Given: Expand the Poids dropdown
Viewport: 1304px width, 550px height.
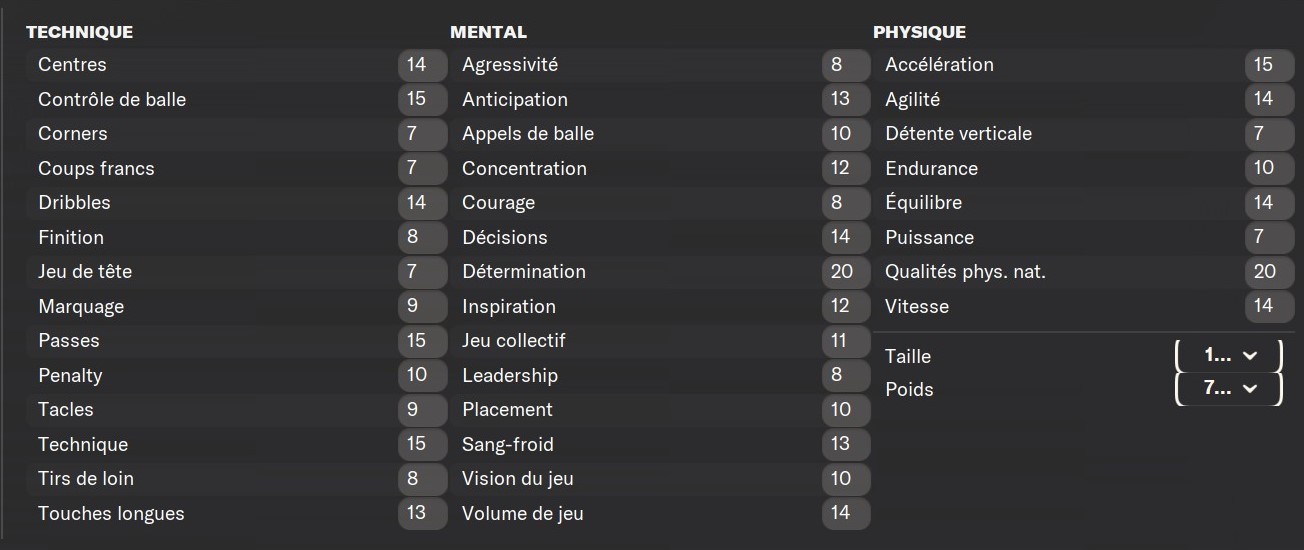Looking at the screenshot, I should 1229,389.
